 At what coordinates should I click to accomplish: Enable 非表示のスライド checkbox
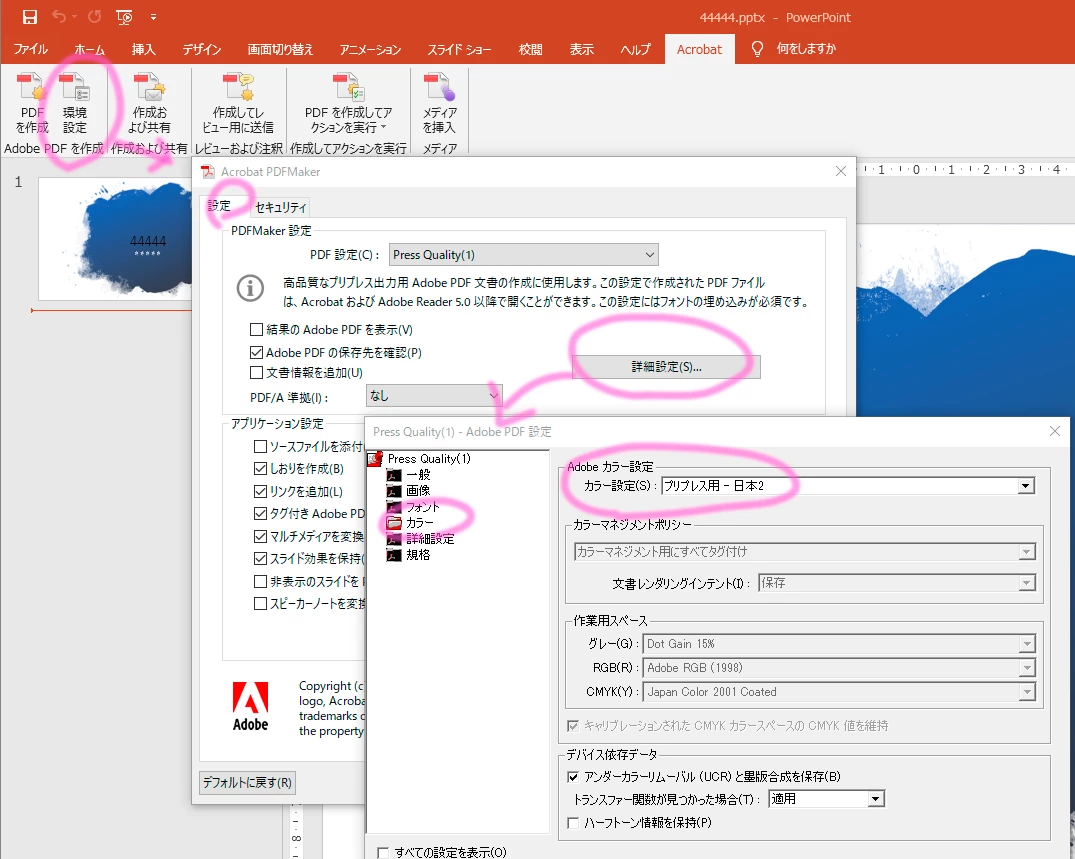pyautogui.click(x=261, y=581)
